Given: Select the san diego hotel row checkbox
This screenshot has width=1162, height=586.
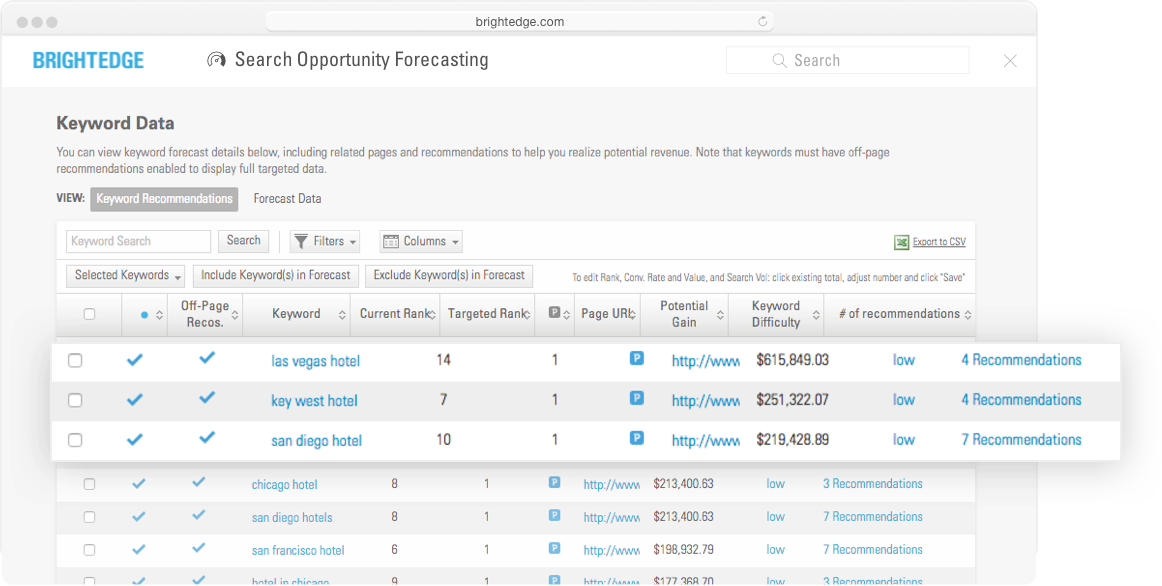Looking at the screenshot, I should 75,440.
